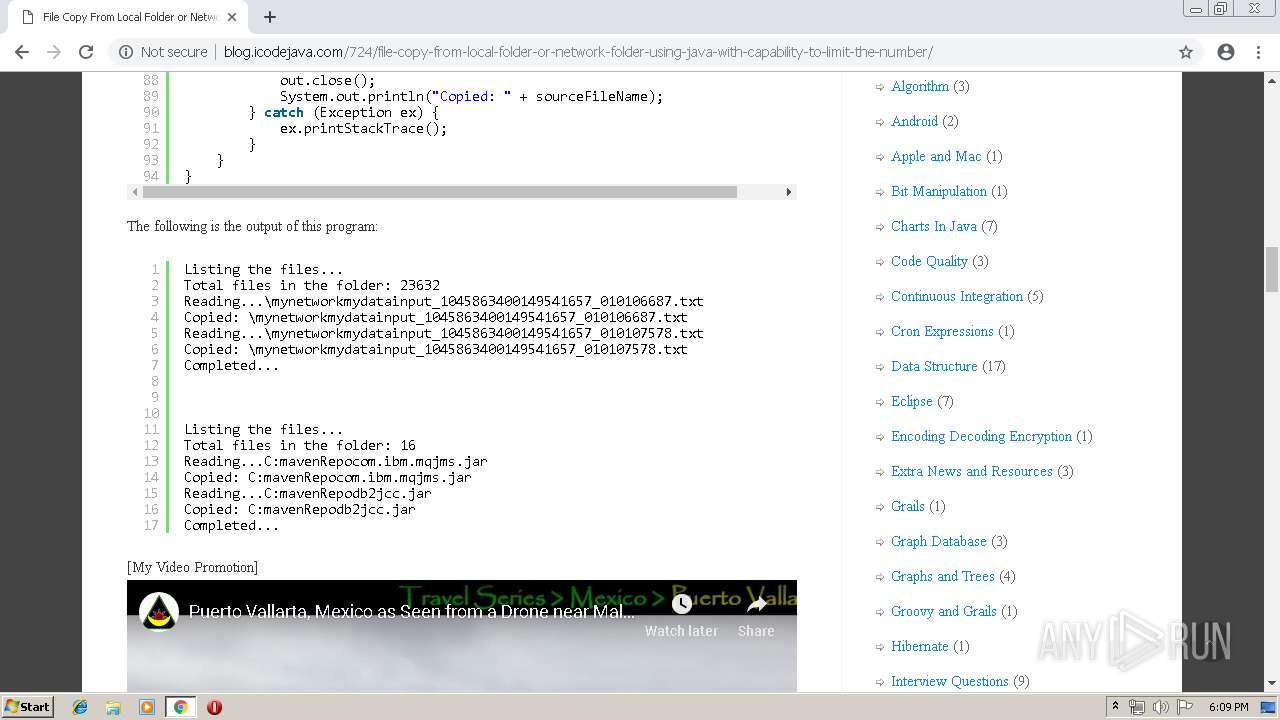Open the Chrome three-dot menu
The height and width of the screenshot is (720, 1280).
pyautogui.click(x=1258, y=52)
